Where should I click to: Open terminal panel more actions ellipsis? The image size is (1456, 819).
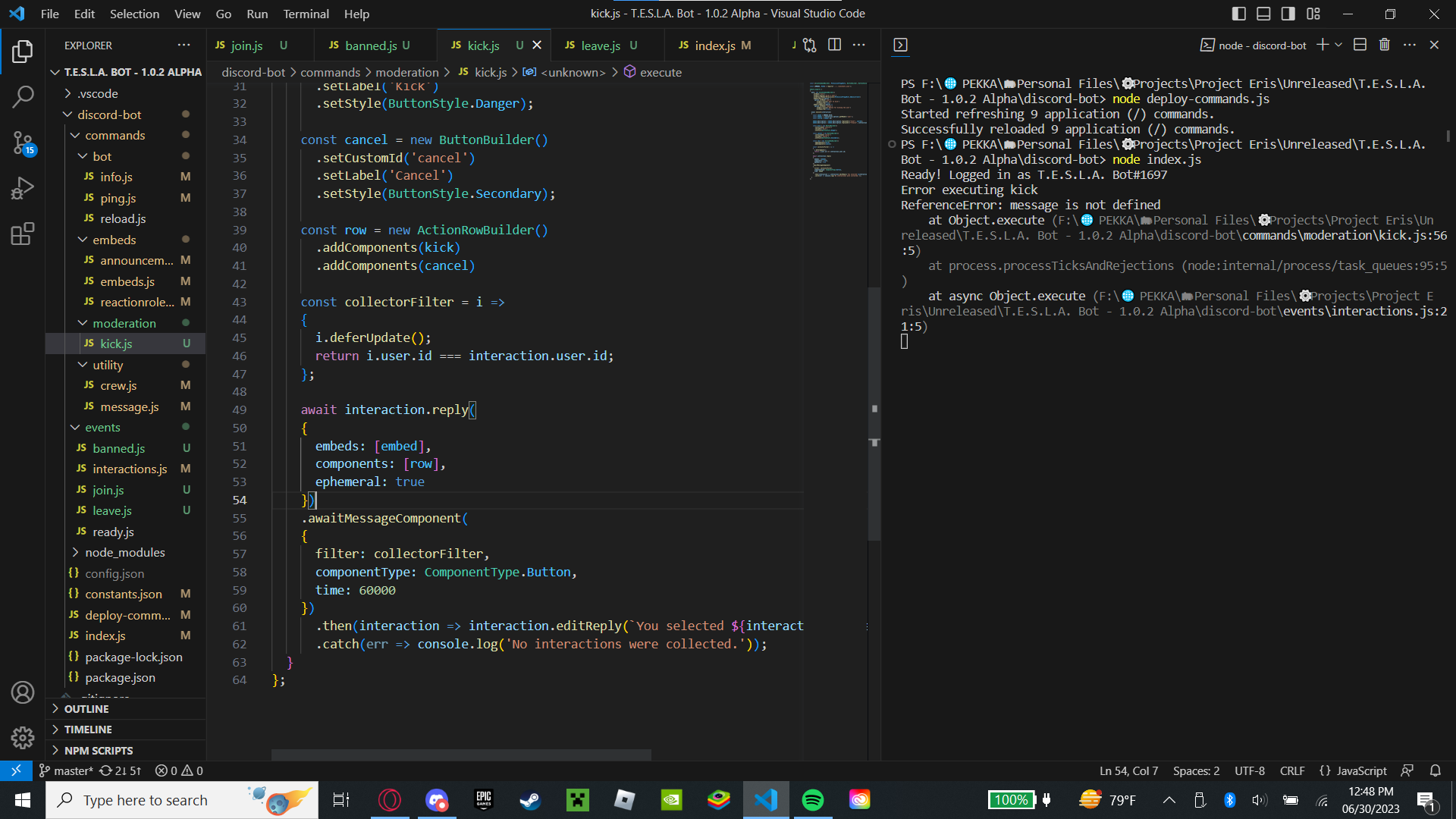(x=1410, y=45)
